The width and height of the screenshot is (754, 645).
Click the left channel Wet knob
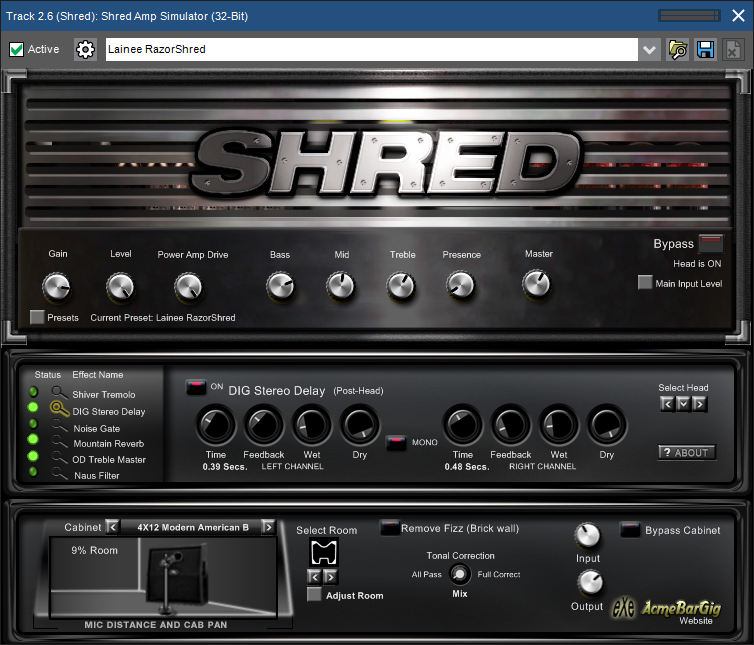click(x=312, y=425)
